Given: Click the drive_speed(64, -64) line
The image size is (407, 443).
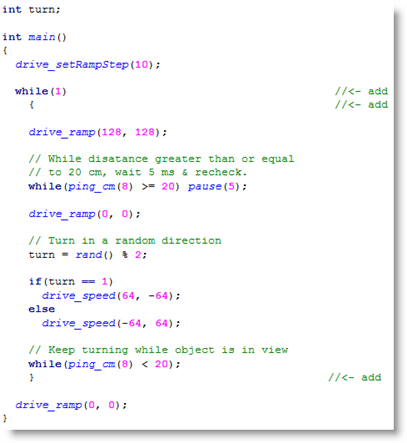Looking at the screenshot, I should coord(111,296).
